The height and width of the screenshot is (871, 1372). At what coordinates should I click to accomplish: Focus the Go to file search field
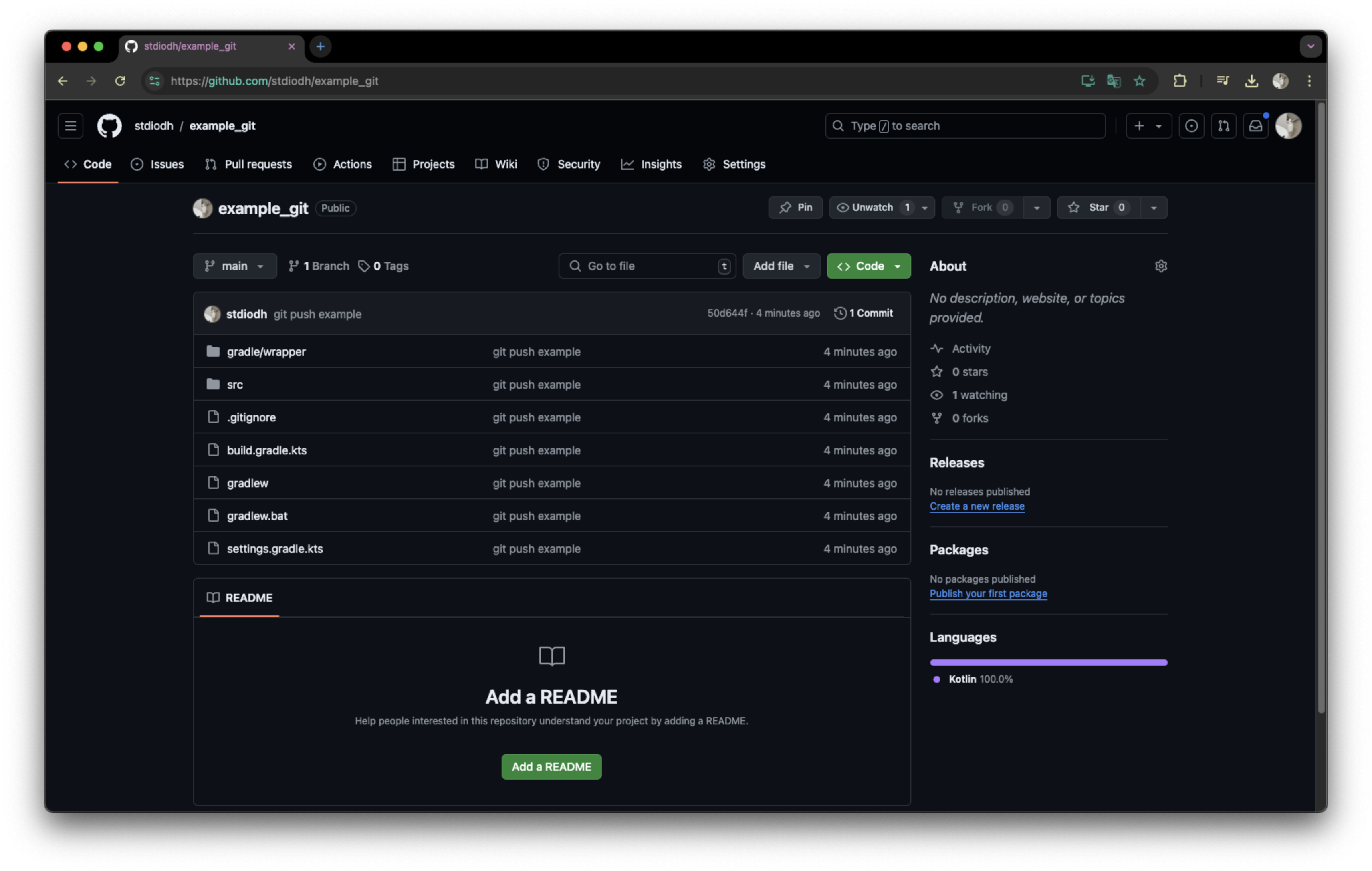tap(647, 266)
